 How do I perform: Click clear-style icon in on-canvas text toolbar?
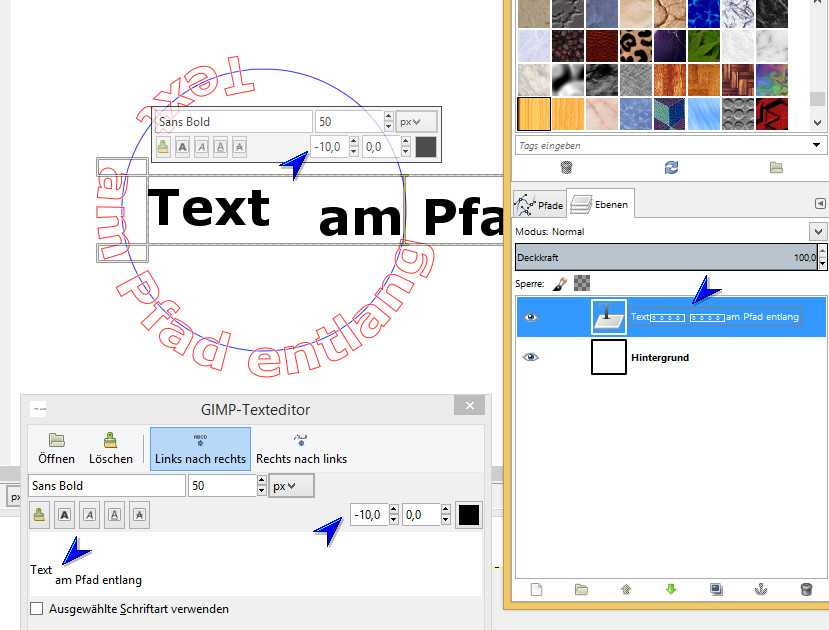163,147
